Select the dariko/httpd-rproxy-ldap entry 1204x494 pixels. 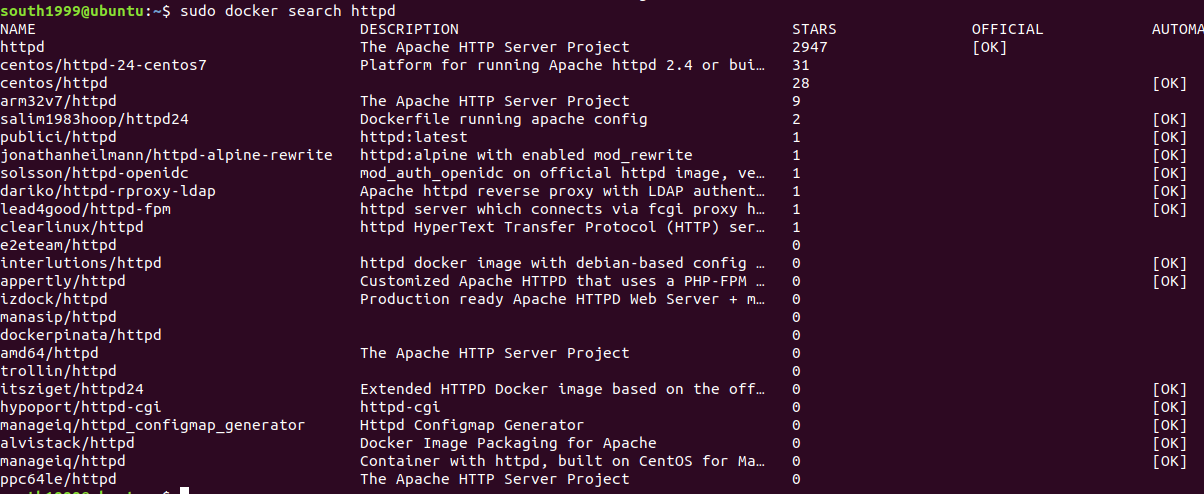(x=107, y=191)
